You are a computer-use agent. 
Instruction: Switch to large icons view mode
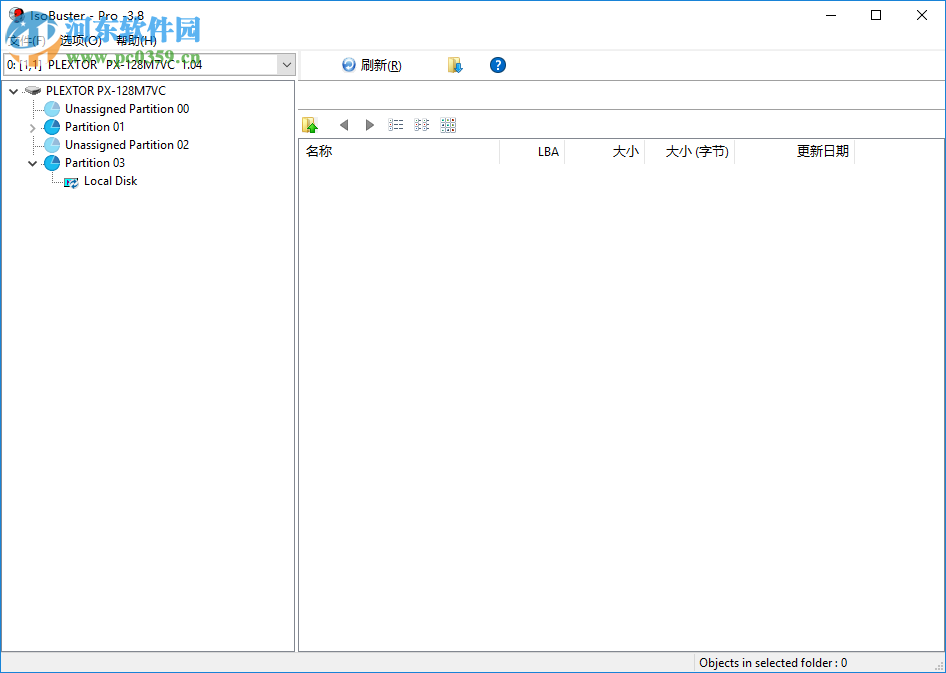(x=447, y=124)
